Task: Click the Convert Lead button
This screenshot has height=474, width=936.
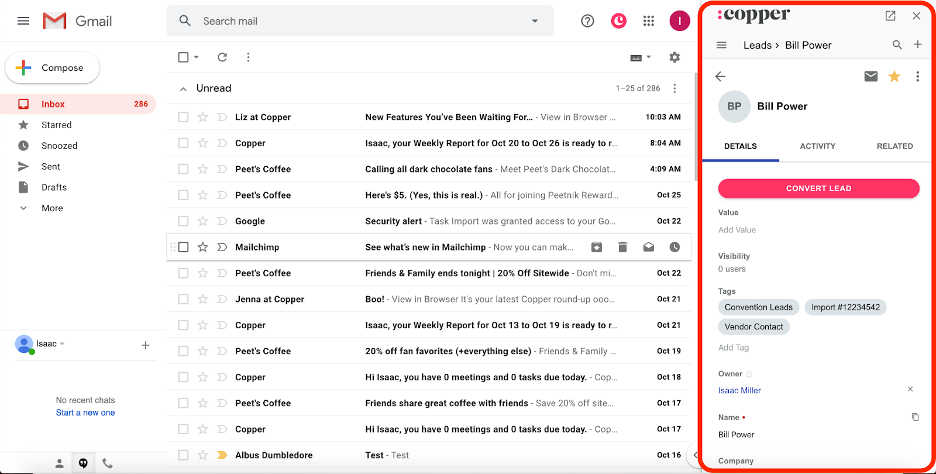Action: tap(818, 188)
